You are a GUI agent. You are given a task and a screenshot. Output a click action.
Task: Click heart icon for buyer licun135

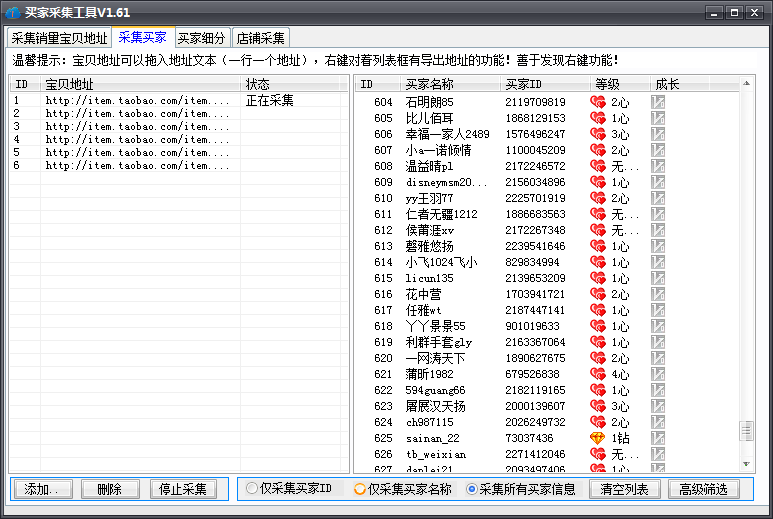[598, 278]
